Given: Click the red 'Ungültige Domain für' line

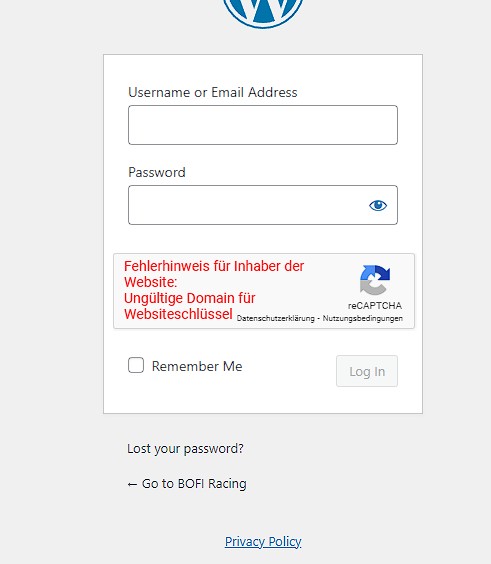Looking at the screenshot, I should (190, 298).
